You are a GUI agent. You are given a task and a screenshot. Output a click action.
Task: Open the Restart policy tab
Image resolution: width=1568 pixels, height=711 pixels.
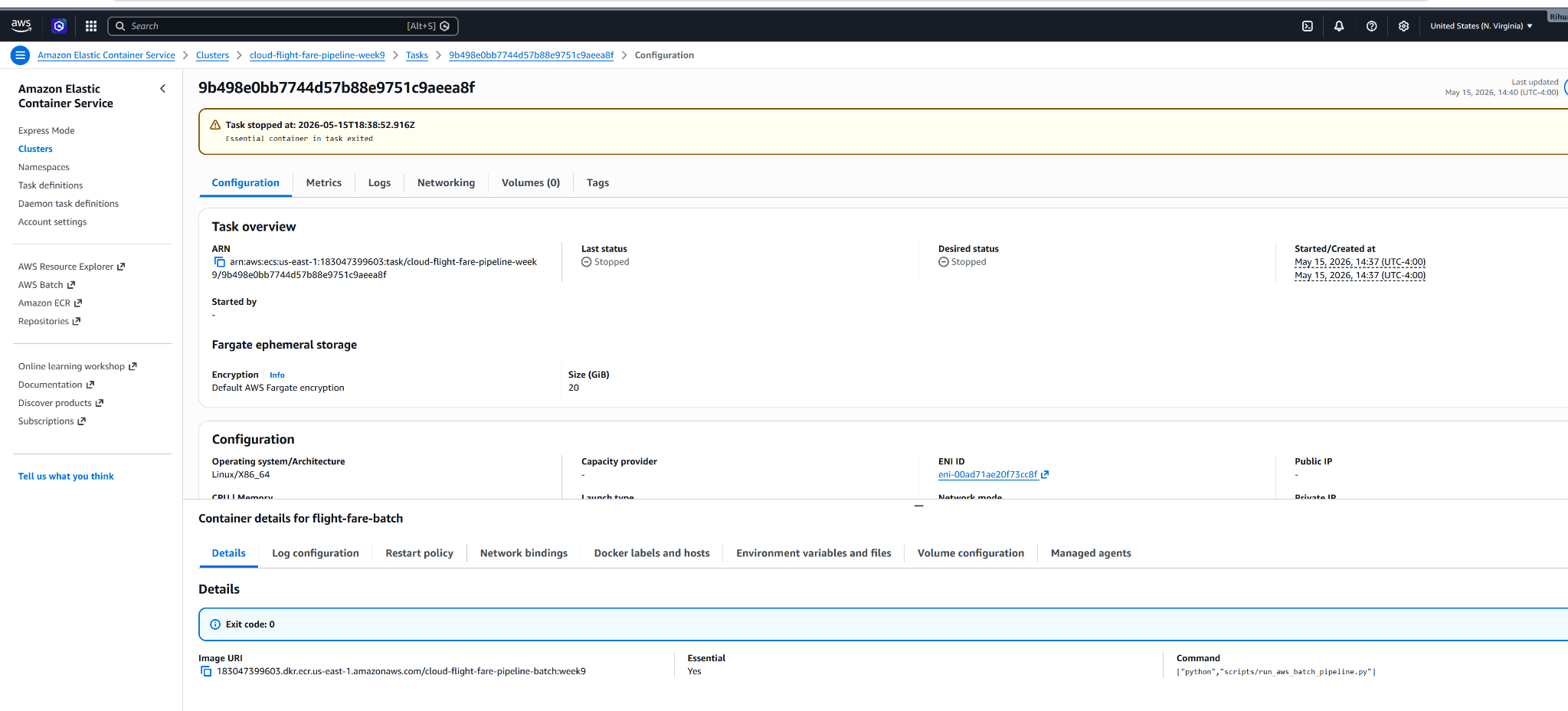point(420,553)
